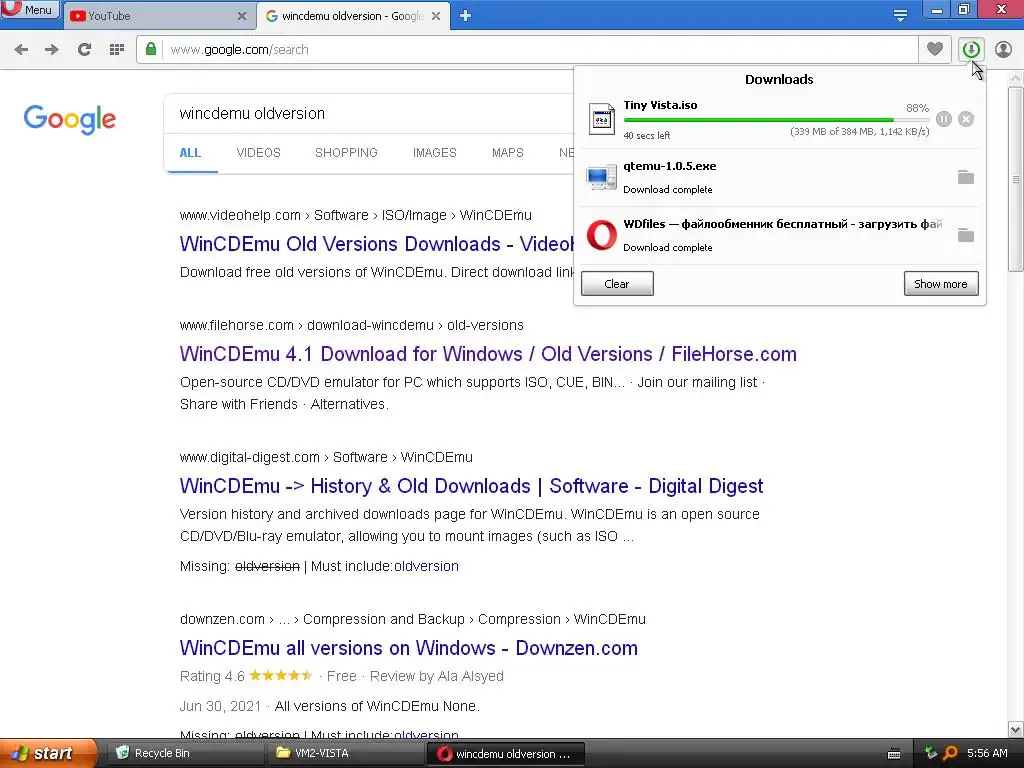Go forward to next page
Screen dimensions: 1024x768
[52, 50]
